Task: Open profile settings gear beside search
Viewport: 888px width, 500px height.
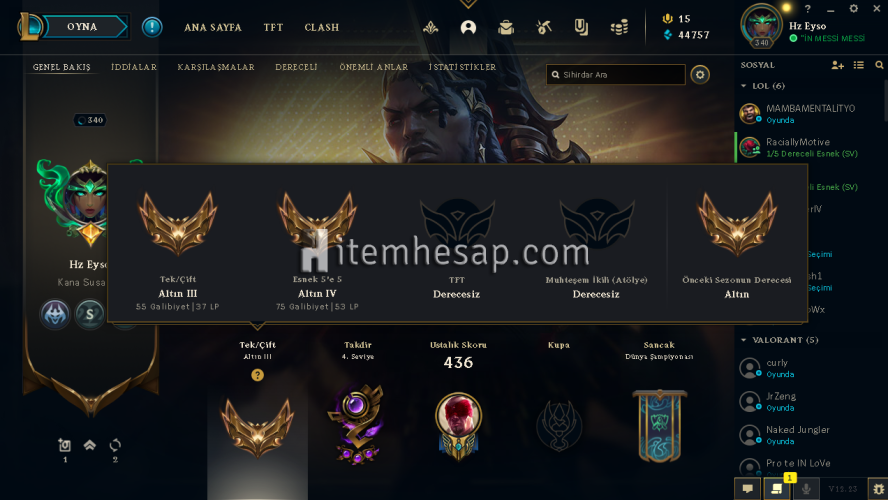Action: click(x=700, y=75)
